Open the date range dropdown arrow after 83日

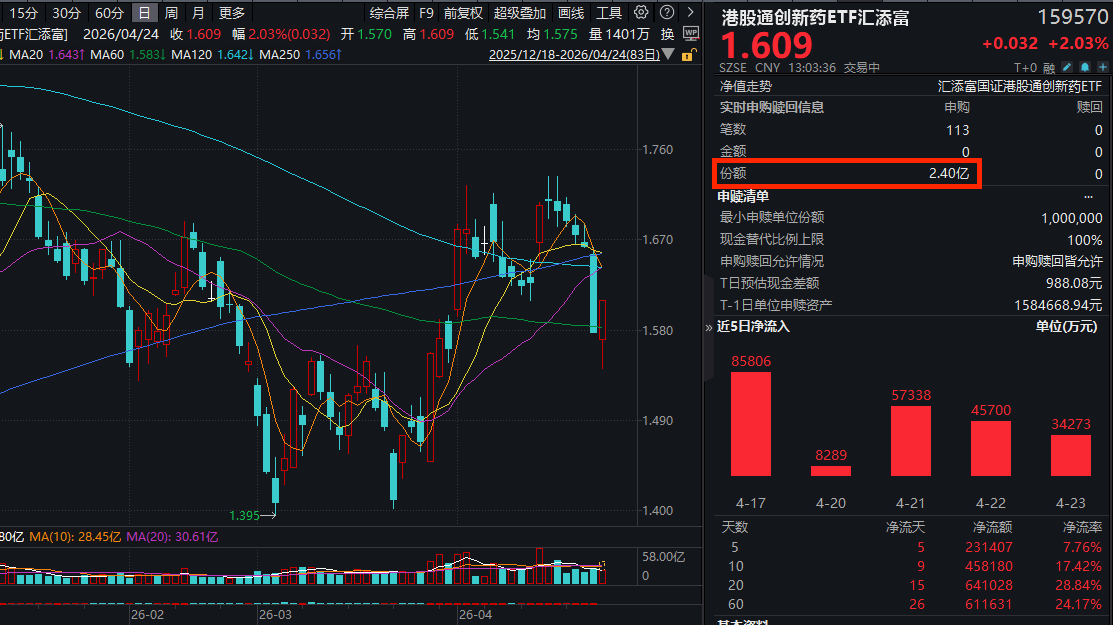[x=670, y=55]
